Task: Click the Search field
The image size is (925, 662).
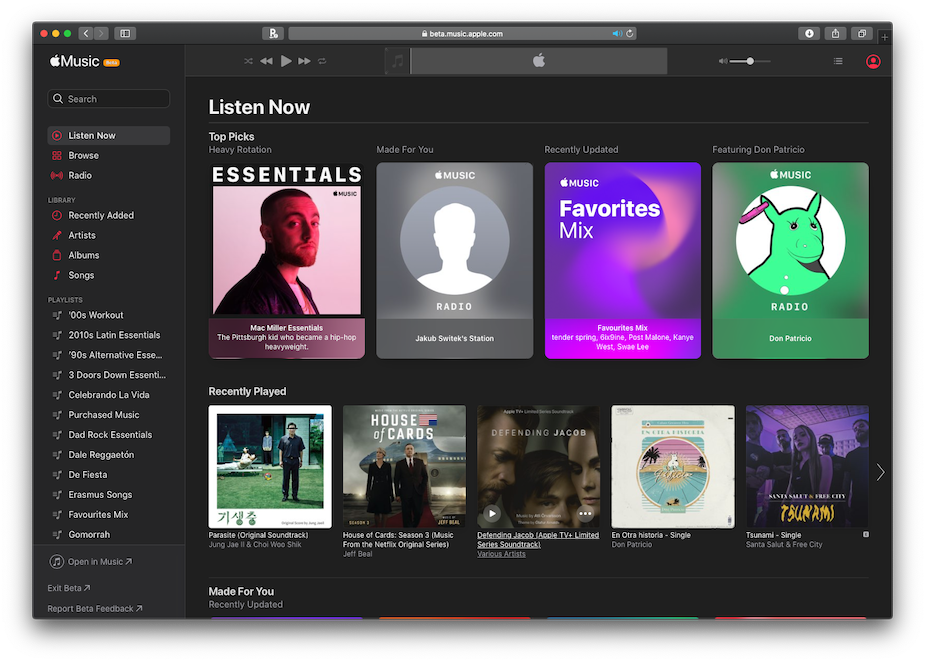Action: coord(109,99)
